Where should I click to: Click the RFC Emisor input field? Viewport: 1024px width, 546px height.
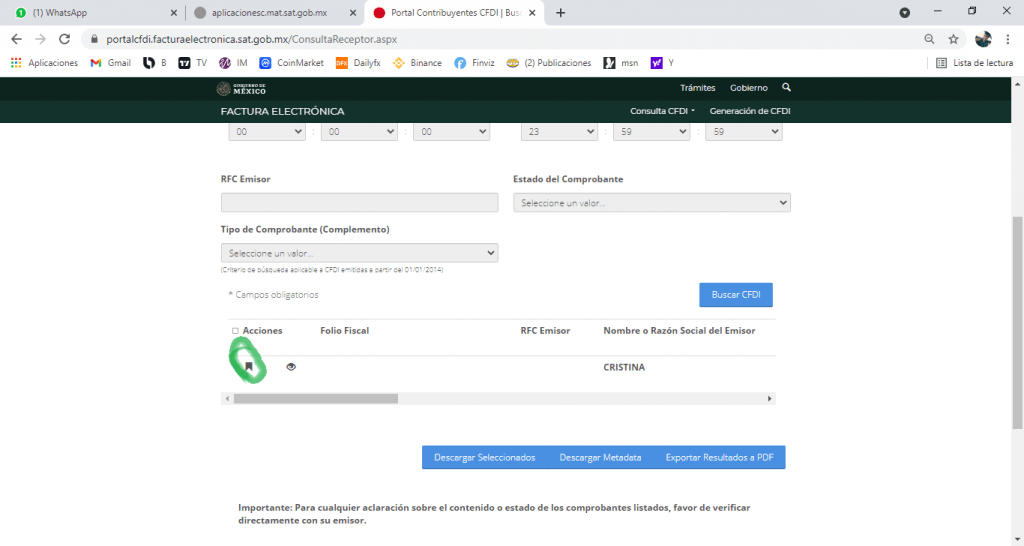pyautogui.click(x=359, y=202)
